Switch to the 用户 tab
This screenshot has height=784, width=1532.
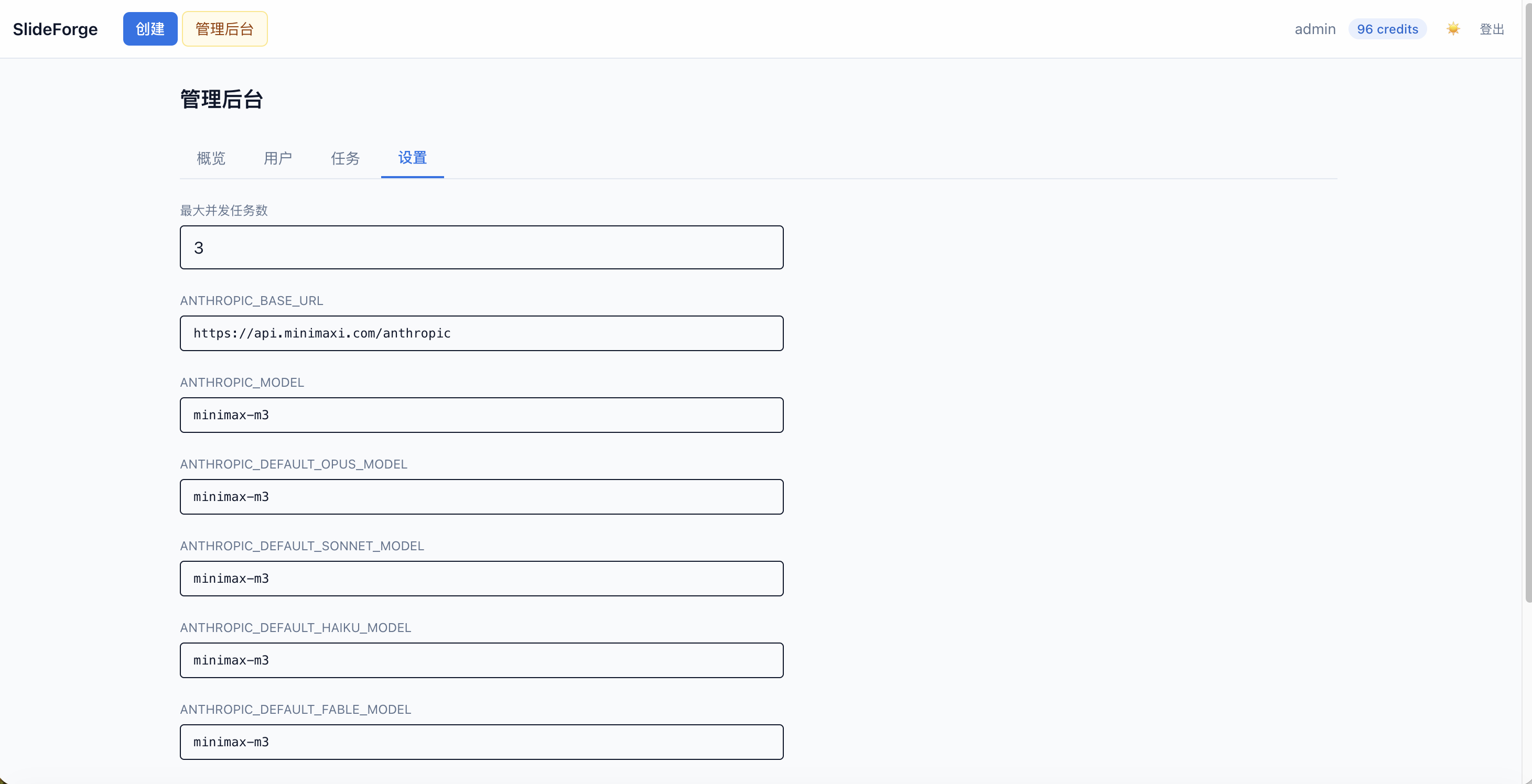(x=278, y=158)
